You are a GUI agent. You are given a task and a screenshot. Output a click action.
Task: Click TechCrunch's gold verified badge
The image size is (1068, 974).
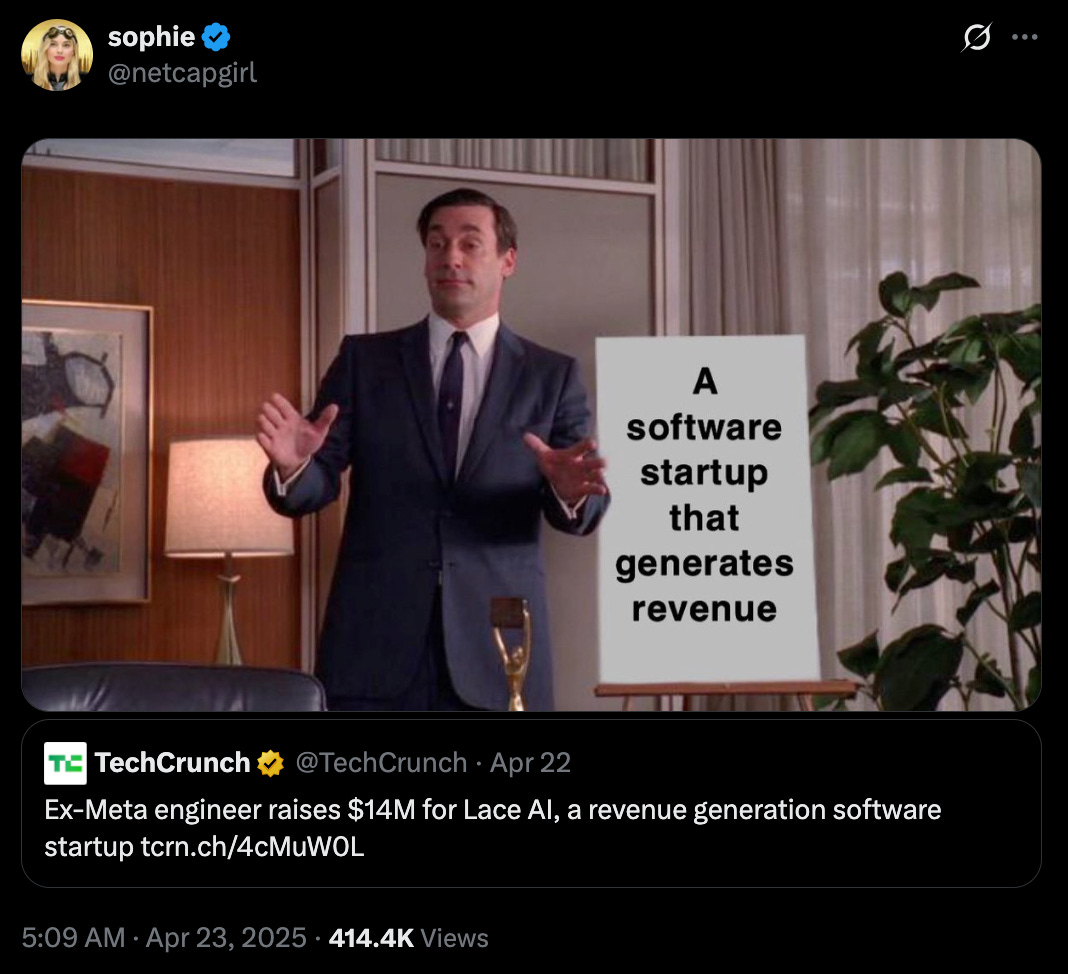pos(270,764)
